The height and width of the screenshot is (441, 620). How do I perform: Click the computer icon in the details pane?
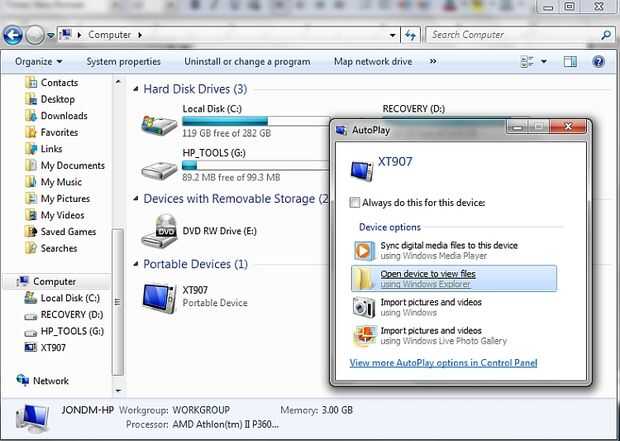click(33, 419)
